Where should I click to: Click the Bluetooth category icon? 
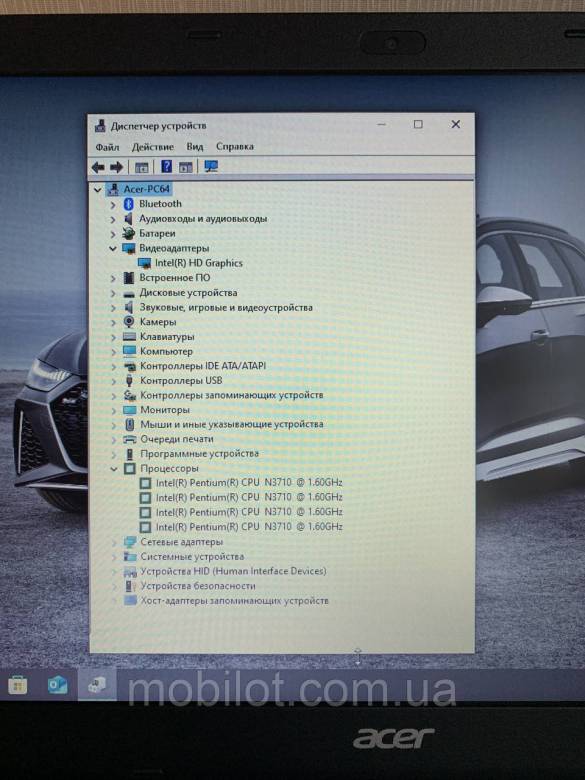click(129, 204)
